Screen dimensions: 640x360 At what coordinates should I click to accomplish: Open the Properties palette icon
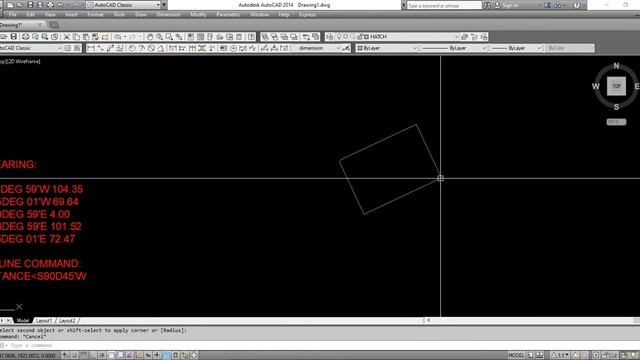point(191,37)
